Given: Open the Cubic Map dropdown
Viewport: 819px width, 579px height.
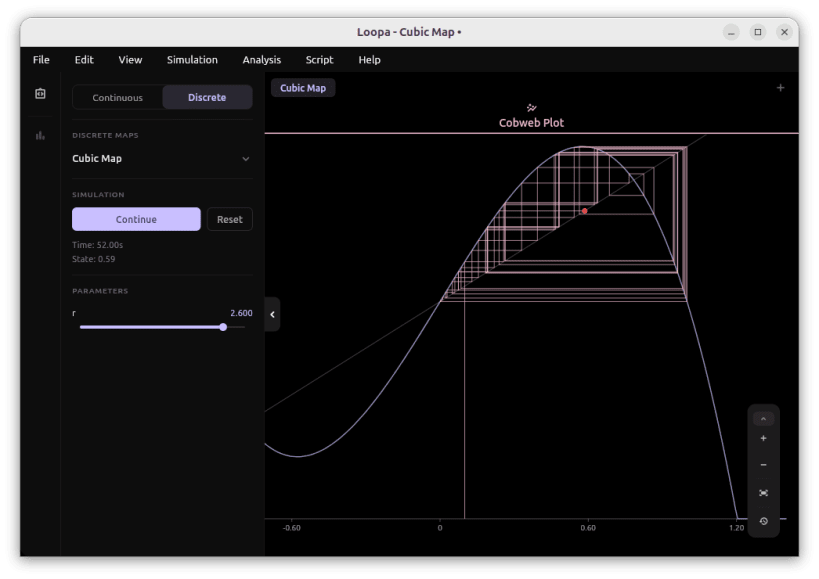Looking at the screenshot, I should 162,158.
